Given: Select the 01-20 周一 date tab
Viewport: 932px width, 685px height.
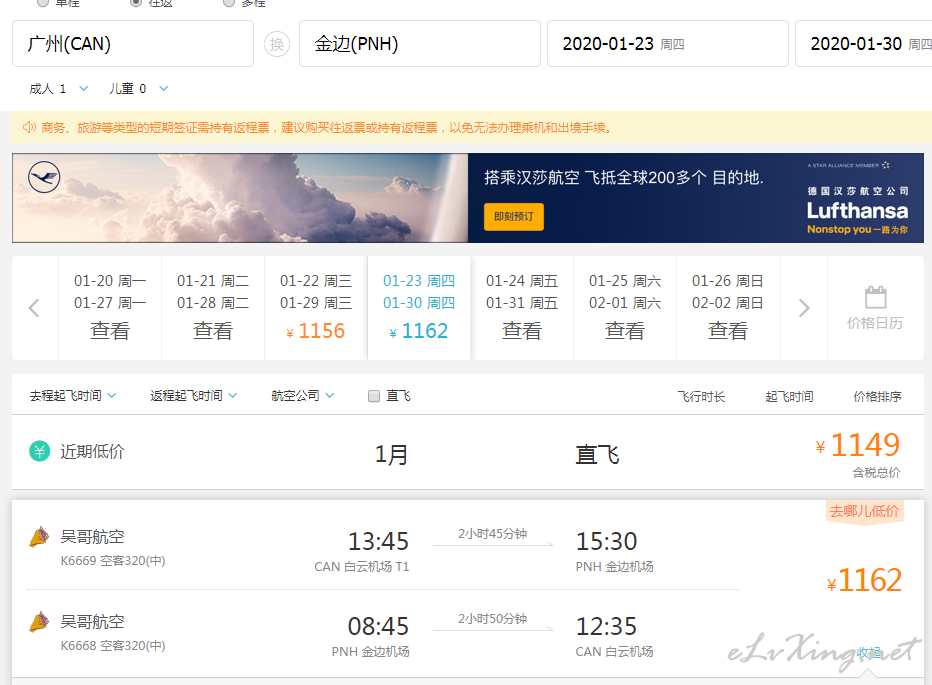Looking at the screenshot, I should click(x=110, y=308).
